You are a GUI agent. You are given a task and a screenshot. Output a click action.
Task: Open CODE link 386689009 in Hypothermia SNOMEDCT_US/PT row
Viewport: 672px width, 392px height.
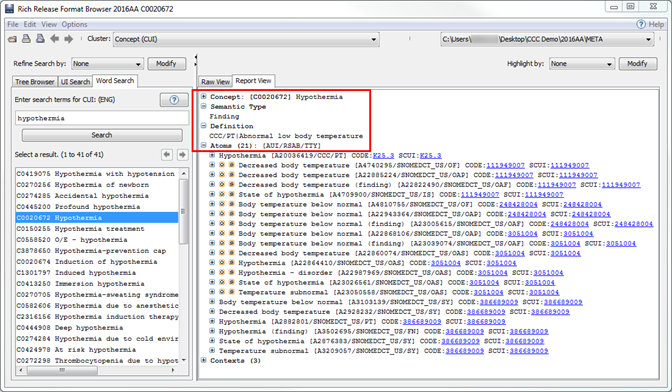pos(422,321)
